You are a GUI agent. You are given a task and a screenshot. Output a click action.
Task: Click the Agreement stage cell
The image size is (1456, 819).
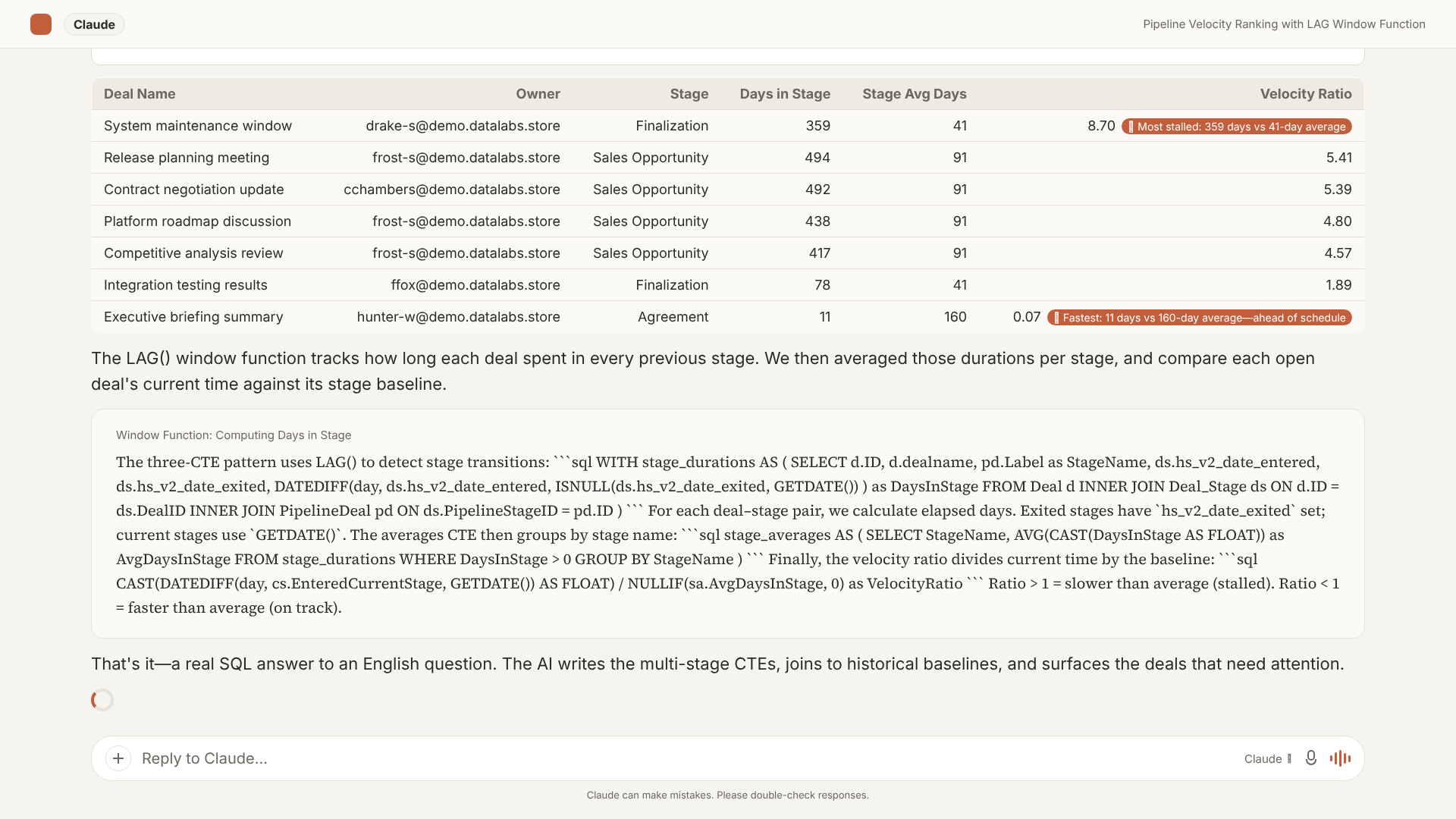(673, 317)
